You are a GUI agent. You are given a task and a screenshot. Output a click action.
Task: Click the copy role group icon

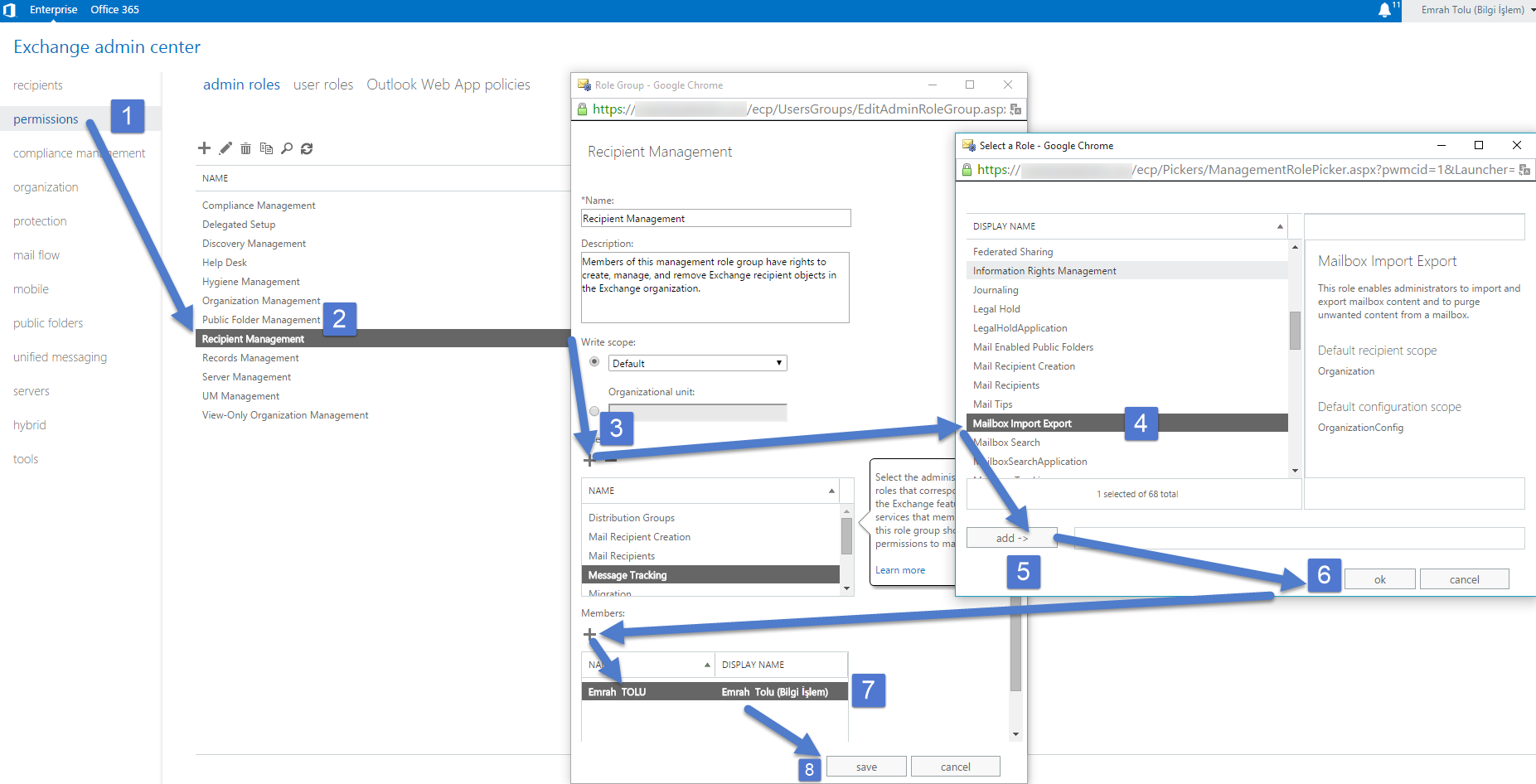(266, 148)
